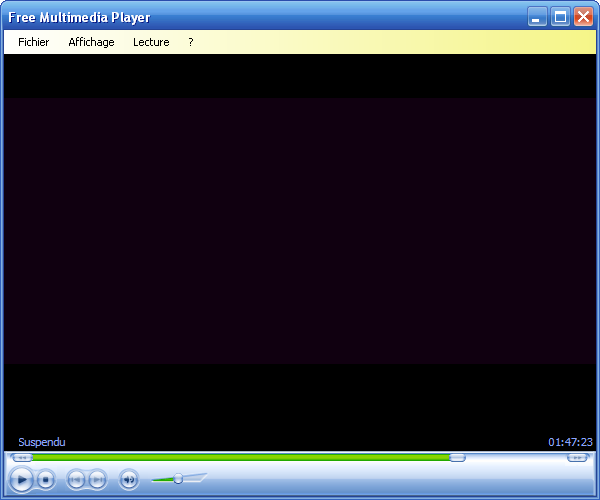
Task: Maximize the Free Multimedia Player window
Action: coord(561,17)
